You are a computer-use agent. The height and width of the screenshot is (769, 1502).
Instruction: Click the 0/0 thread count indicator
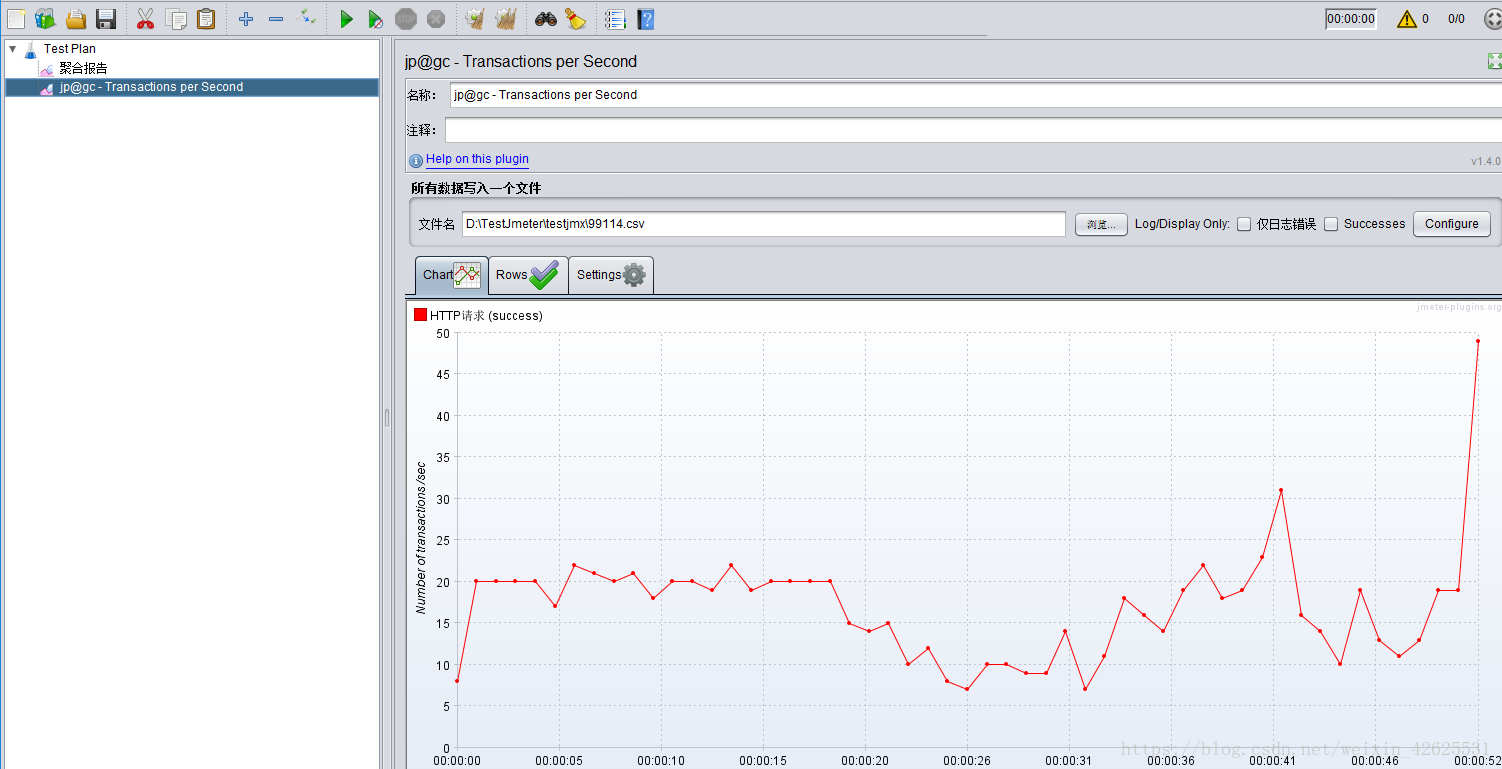(x=1456, y=19)
